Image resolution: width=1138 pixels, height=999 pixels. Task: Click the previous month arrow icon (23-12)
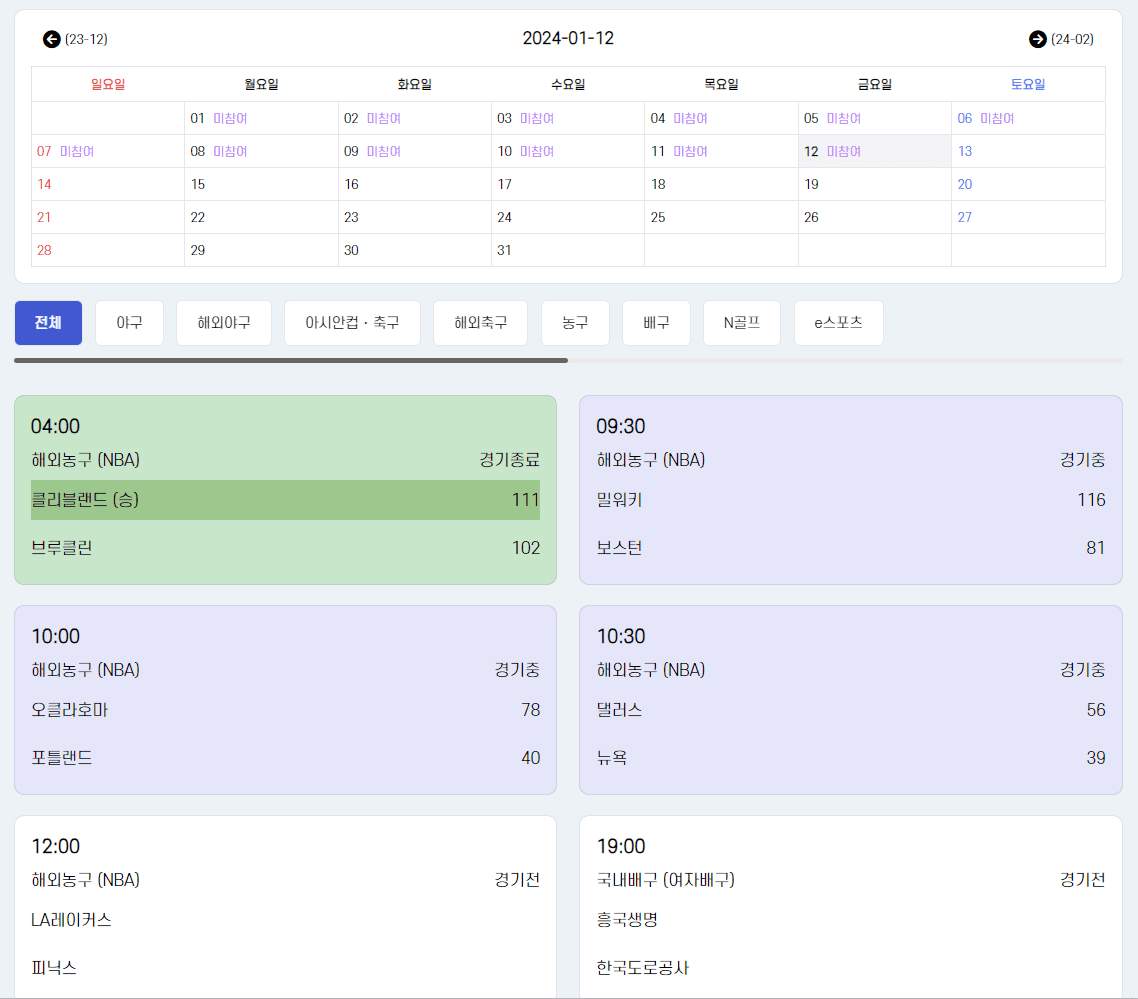coord(52,39)
